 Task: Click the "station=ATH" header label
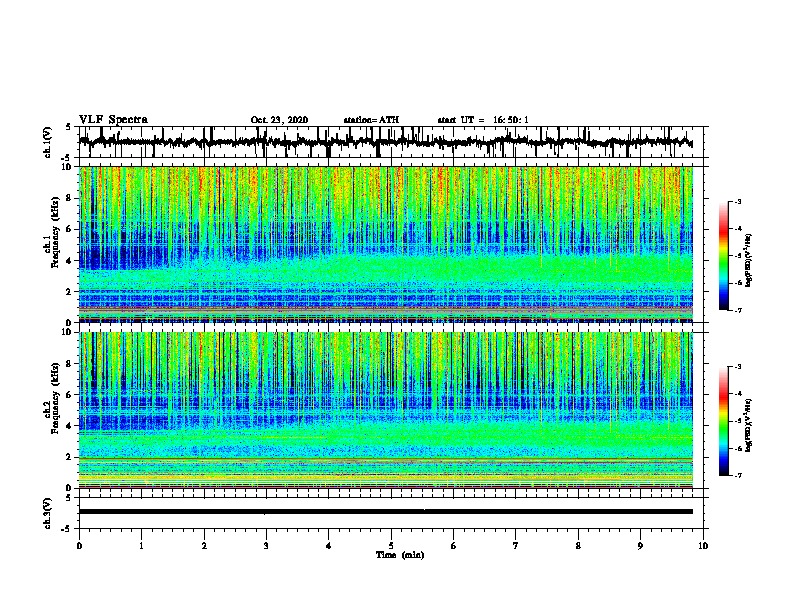tap(371, 120)
